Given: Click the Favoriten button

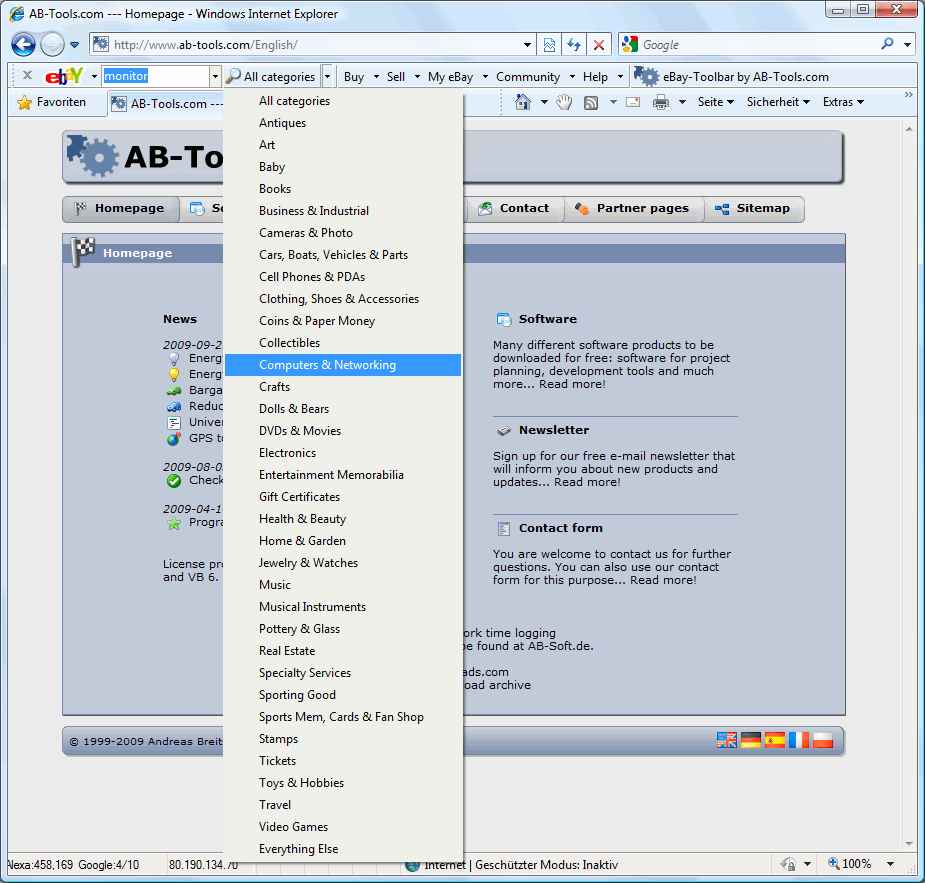Looking at the screenshot, I should coord(52,102).
